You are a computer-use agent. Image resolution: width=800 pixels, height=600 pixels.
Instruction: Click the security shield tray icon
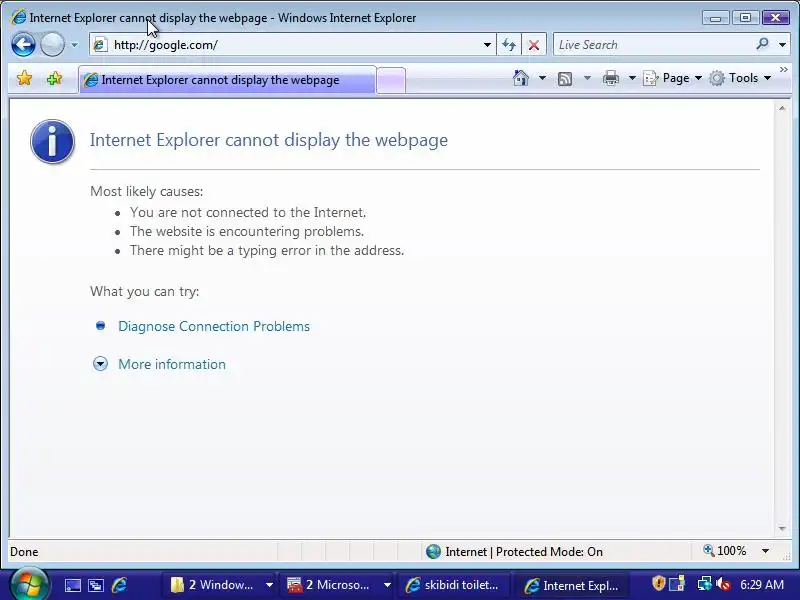(x=658, y=583)
